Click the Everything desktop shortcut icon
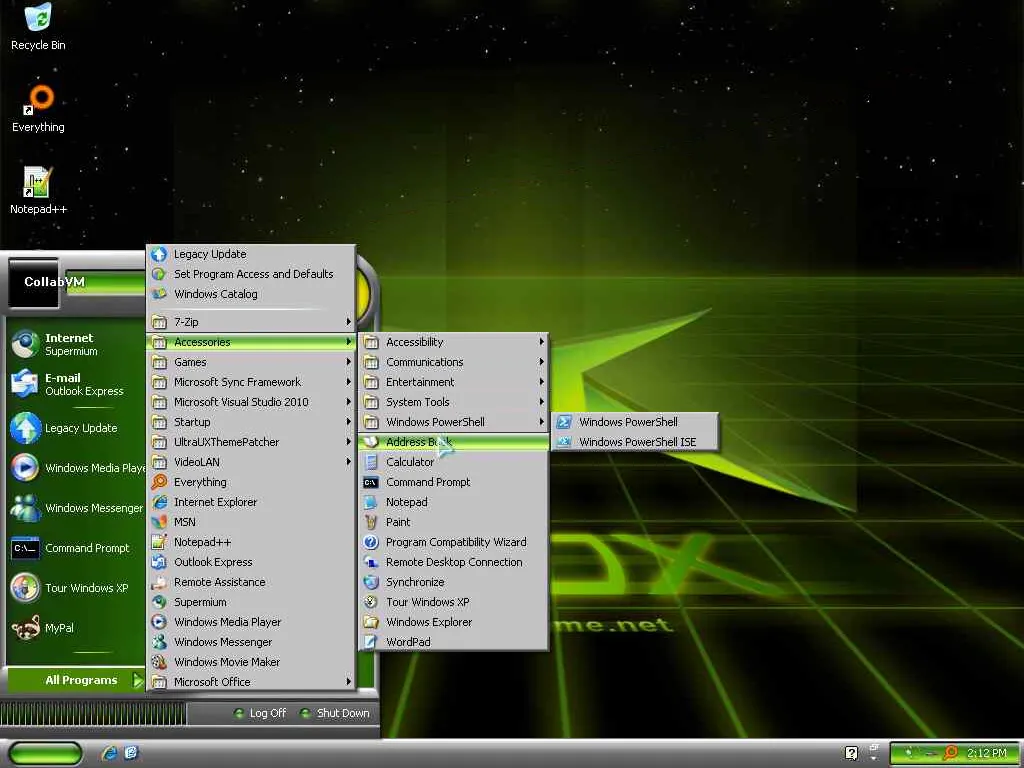The width and height of the screenshot is (1024, 768). coord(38,109)
